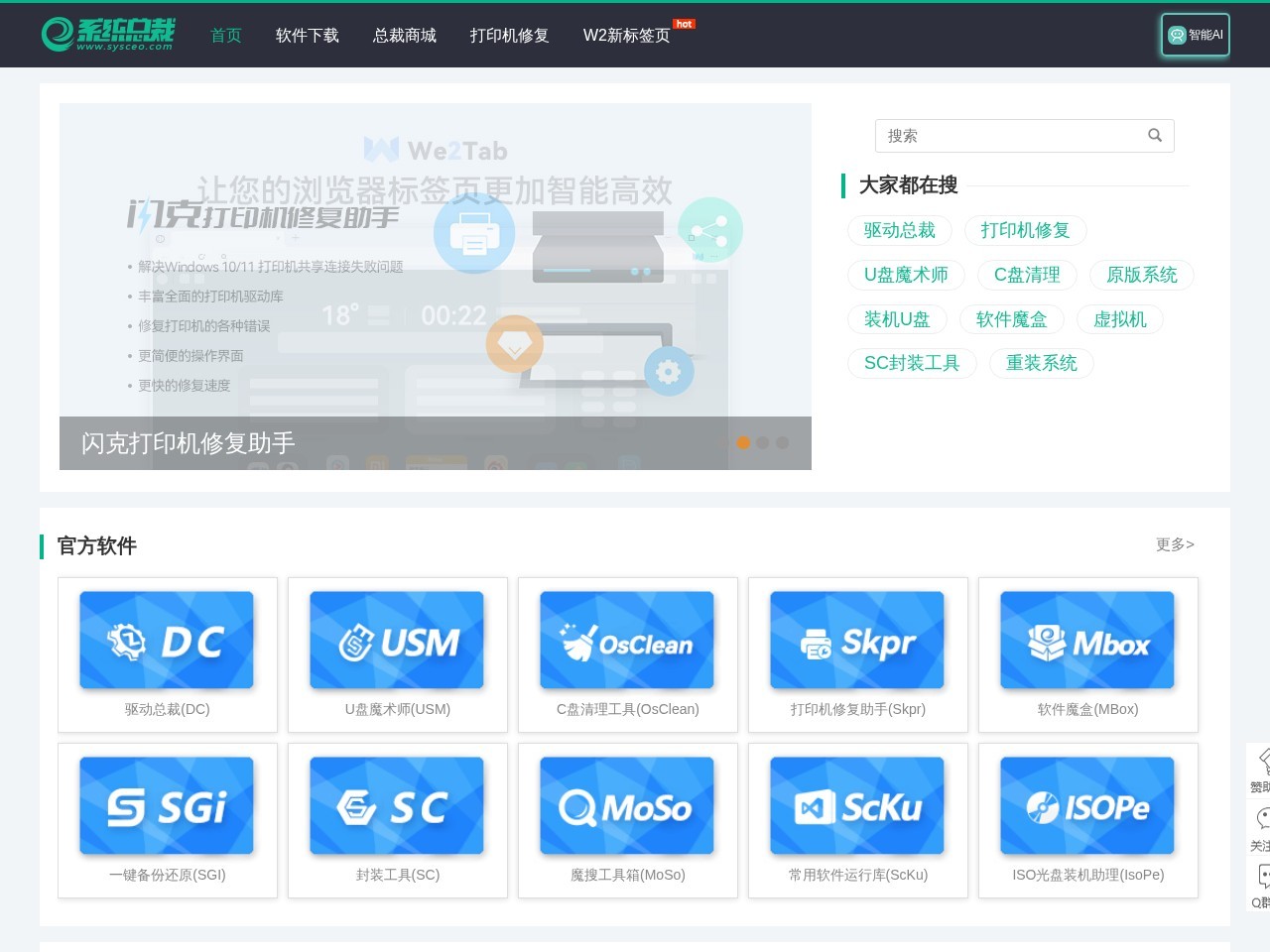Viewport: 1270px width, 952px height.
Task: Click the ISO光盘装机助理(IsoPe) label text
Action: click(x=1087, y=875)
